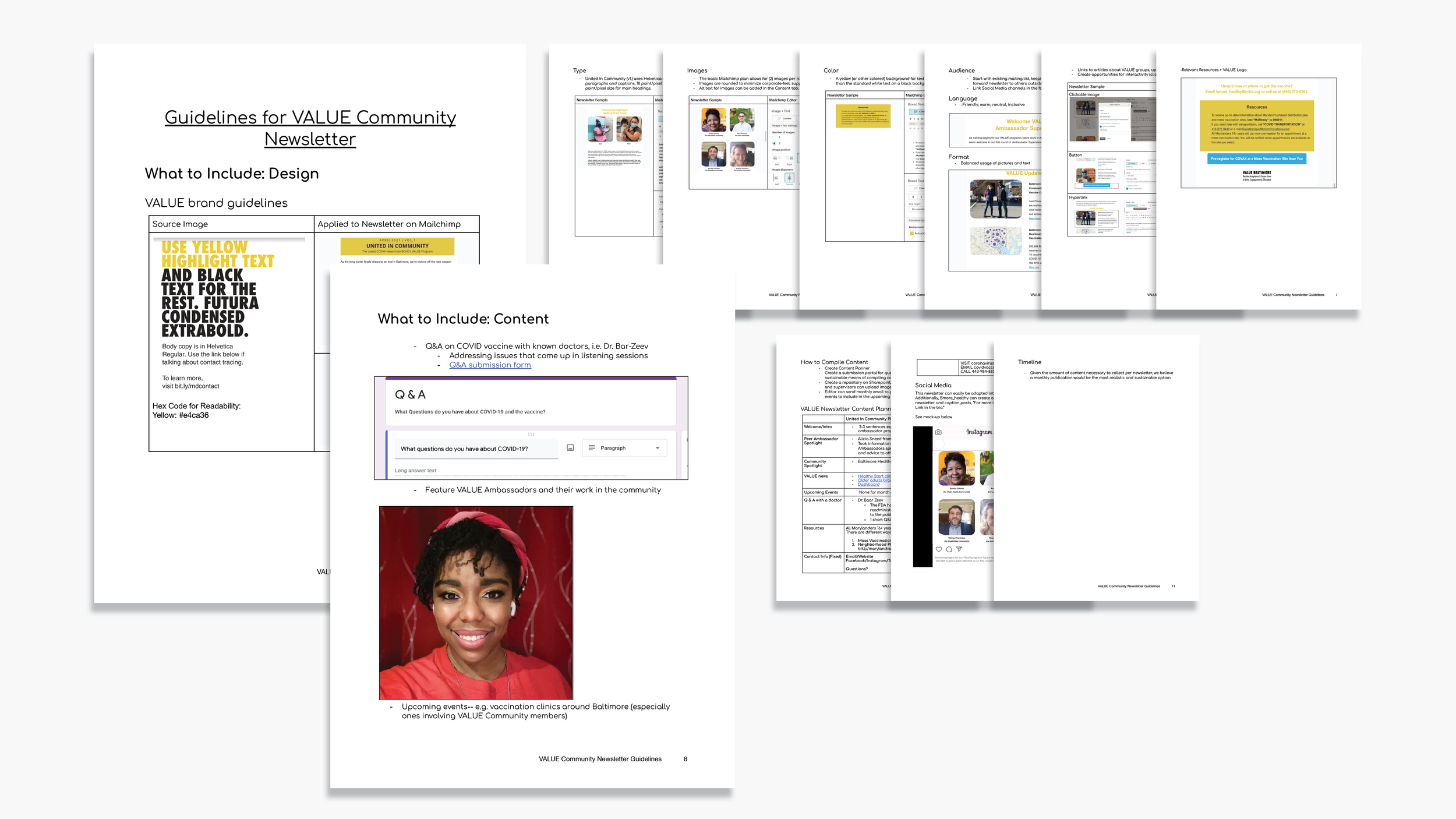This screenshot has height=819, width=1456.
Task: Select the 'Q & A with a doctor' planner row
Action: [847, 510]
